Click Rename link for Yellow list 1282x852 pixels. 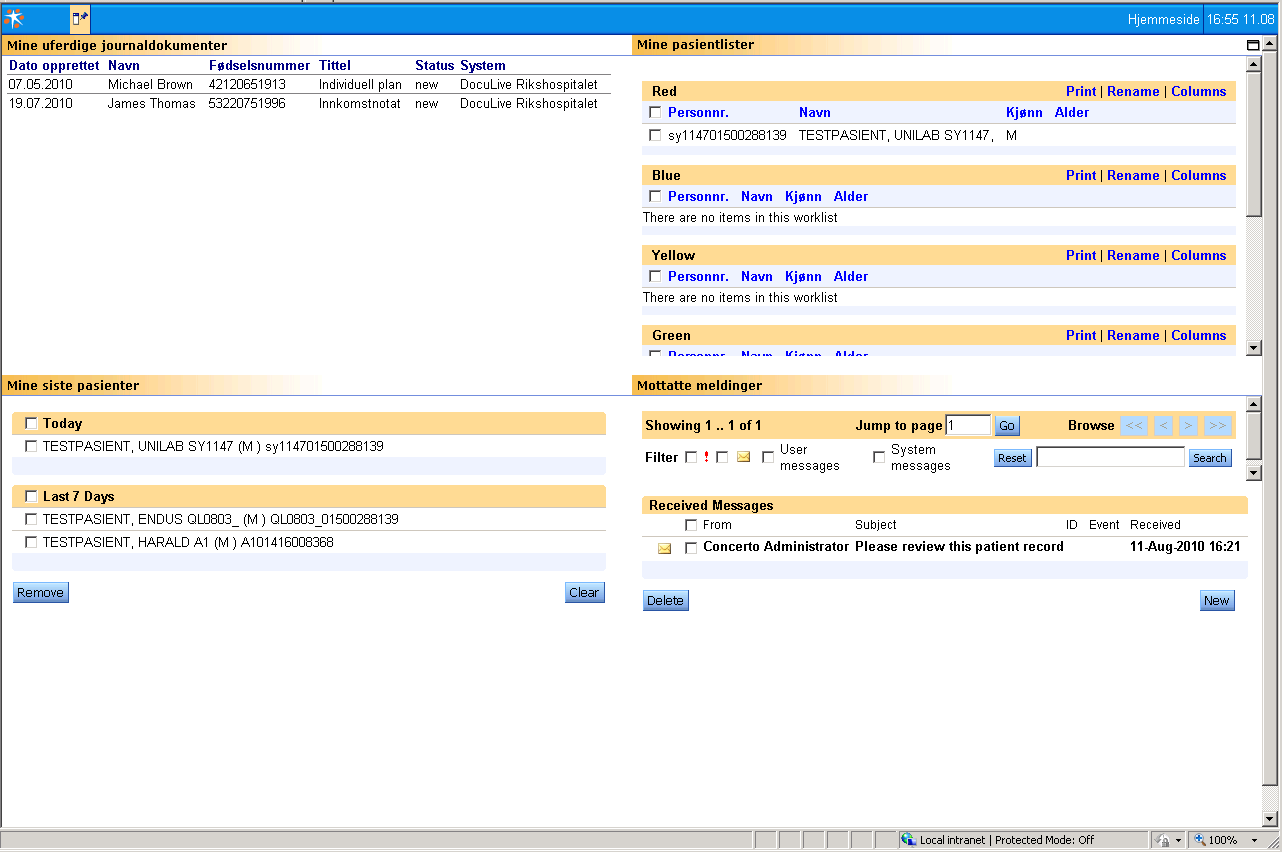click(x=1133, y=255)
